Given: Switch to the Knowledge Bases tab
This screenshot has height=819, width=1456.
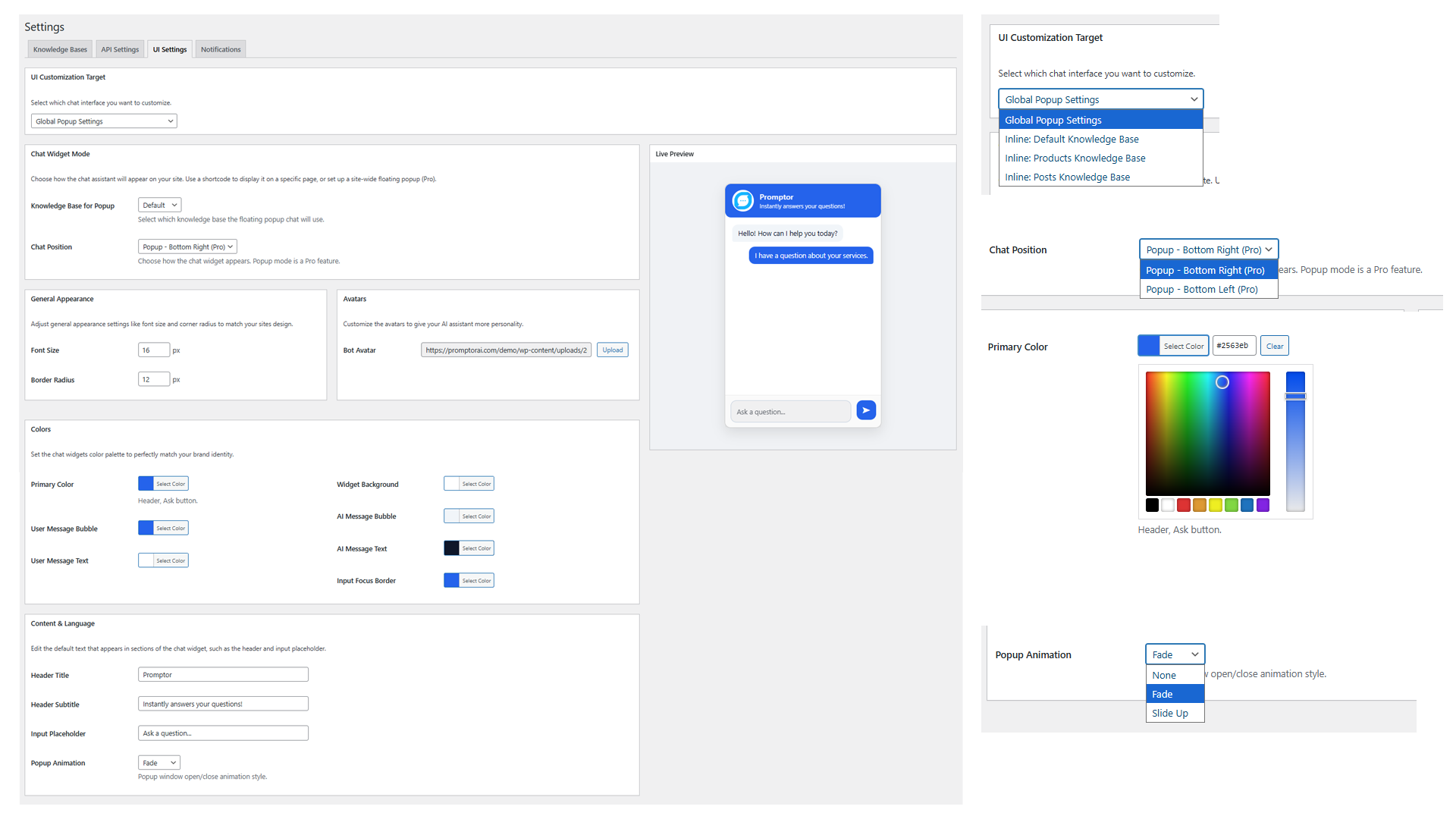Looking at the screenshot, I should click(x=60, y=50).
